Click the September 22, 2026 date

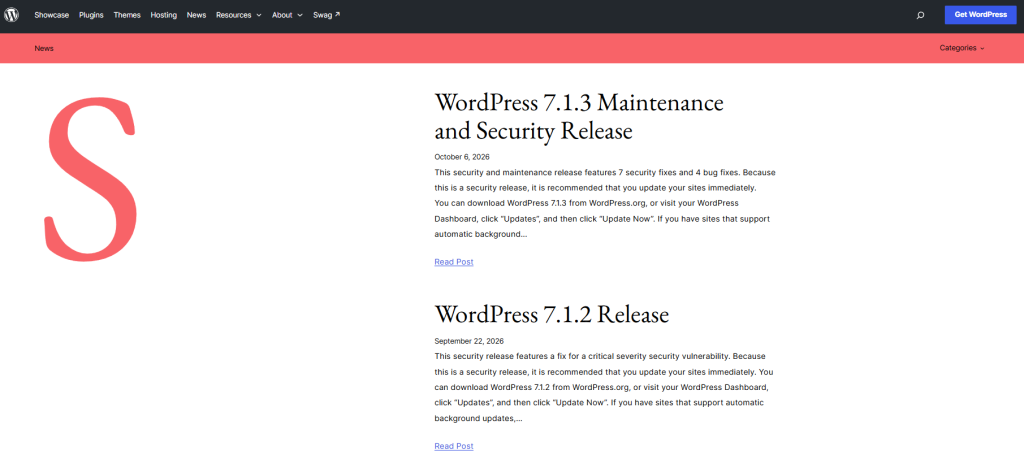click(469, 341)
